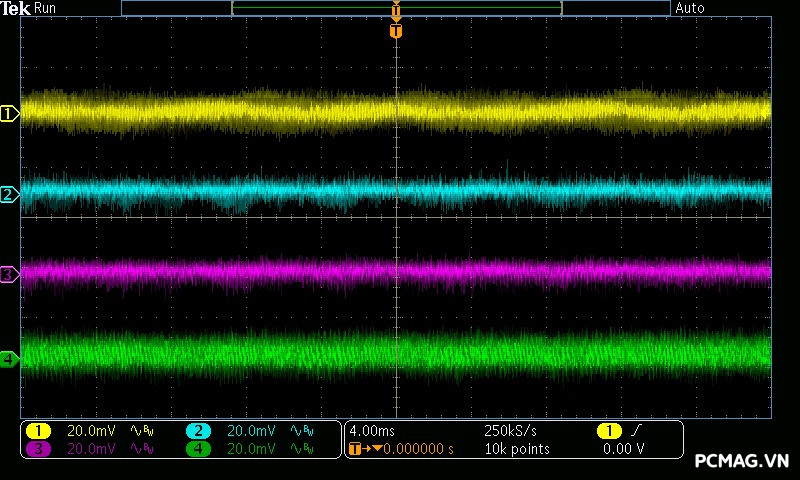Open the 250kS/s sample rate readout
The height and width of the screenshot is (480, 800).
pos(509,431)
